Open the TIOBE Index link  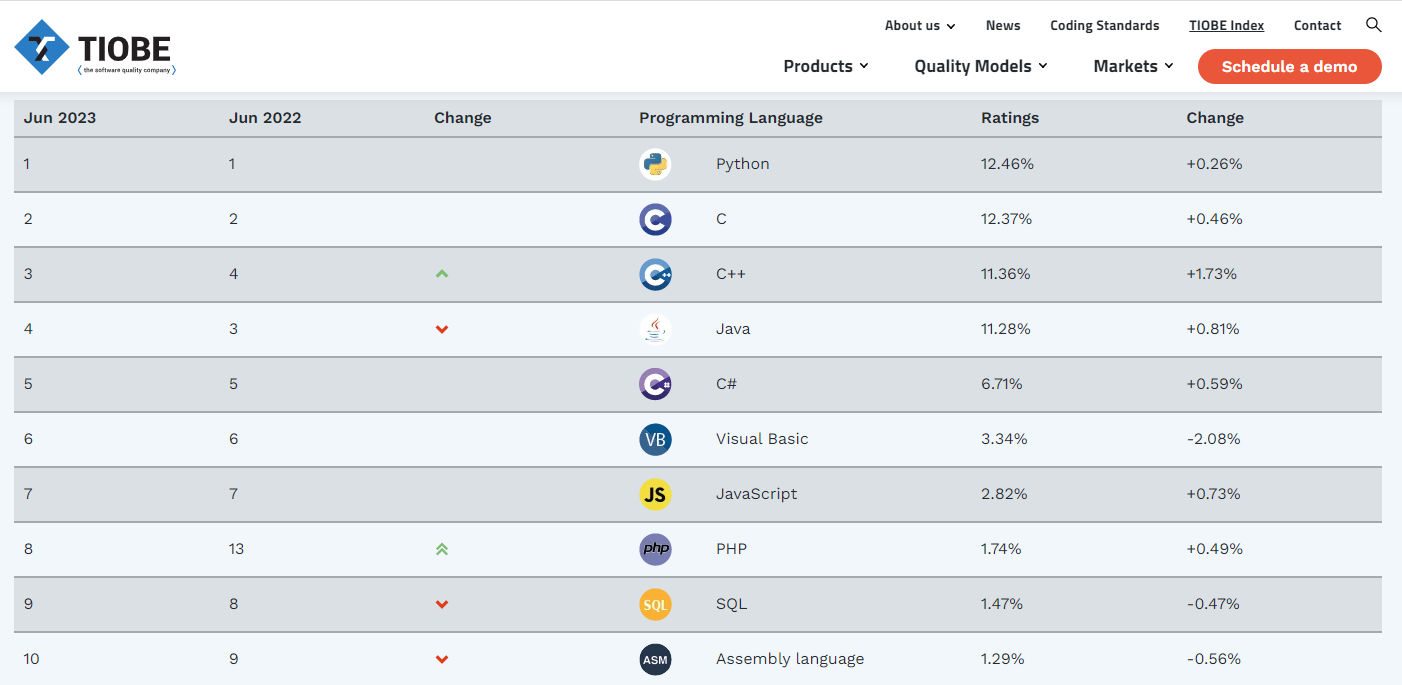[x=1226, y=26]
